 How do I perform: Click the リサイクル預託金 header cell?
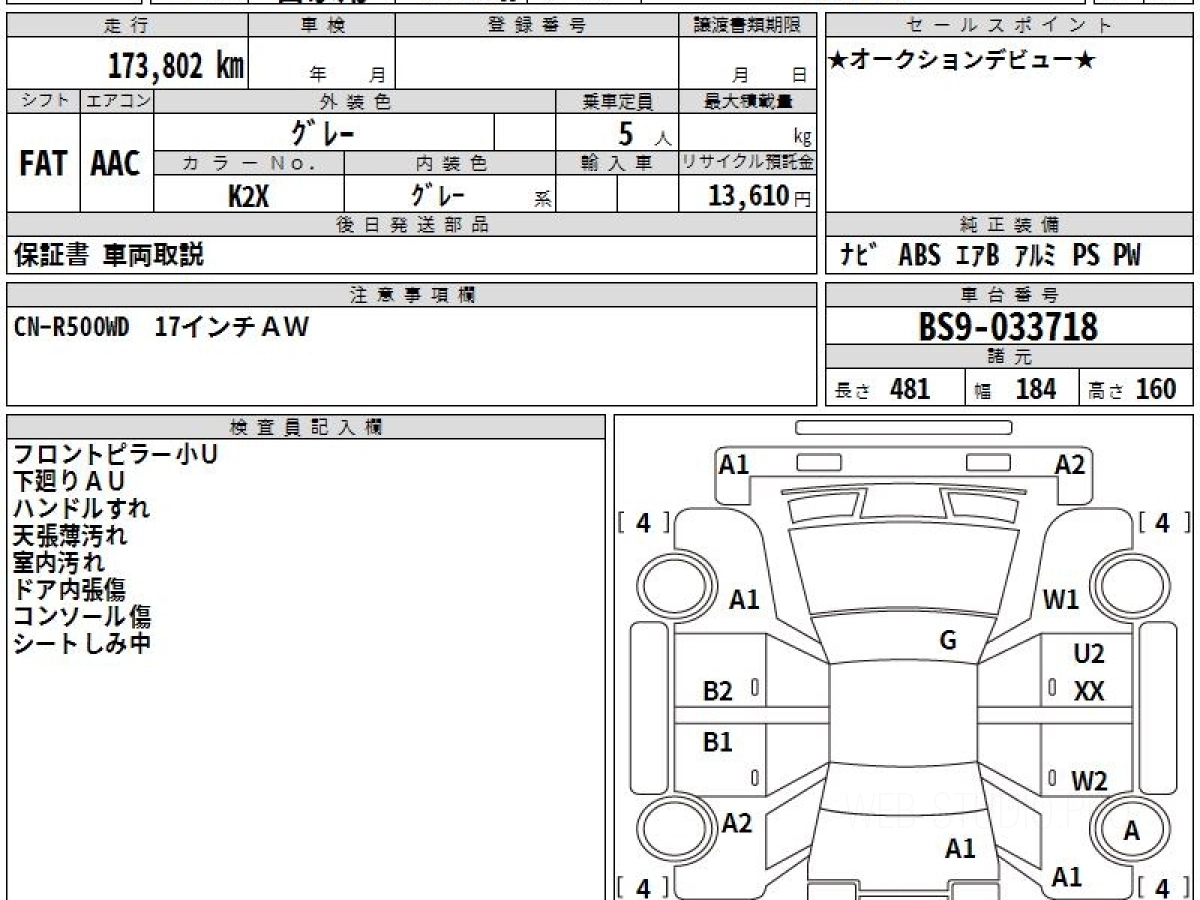coord(748,163)
